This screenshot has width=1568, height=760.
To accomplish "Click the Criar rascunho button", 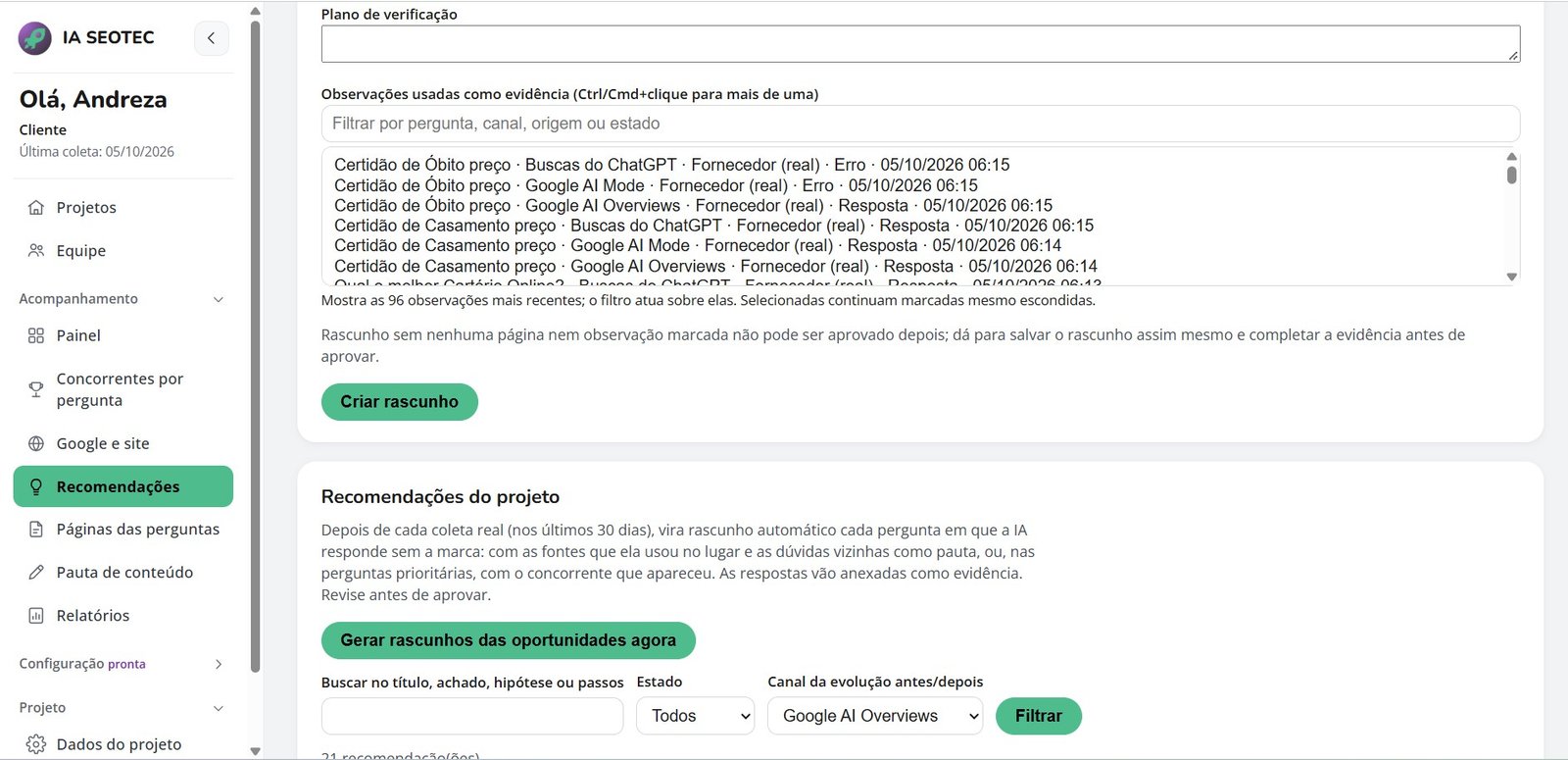I will [x=400, y=402].
